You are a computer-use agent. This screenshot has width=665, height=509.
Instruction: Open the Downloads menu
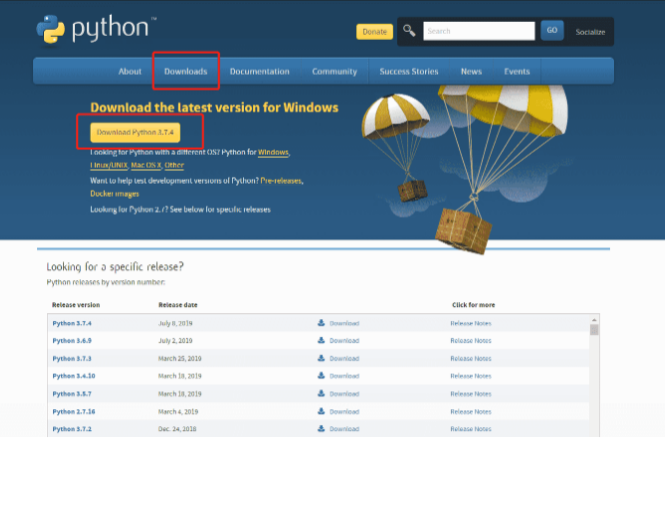(x=186, y=71)
